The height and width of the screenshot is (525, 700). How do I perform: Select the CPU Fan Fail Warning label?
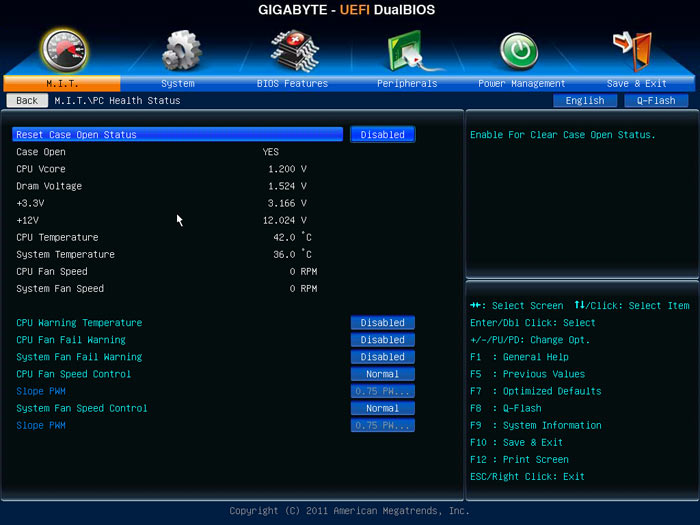point(71,340)
